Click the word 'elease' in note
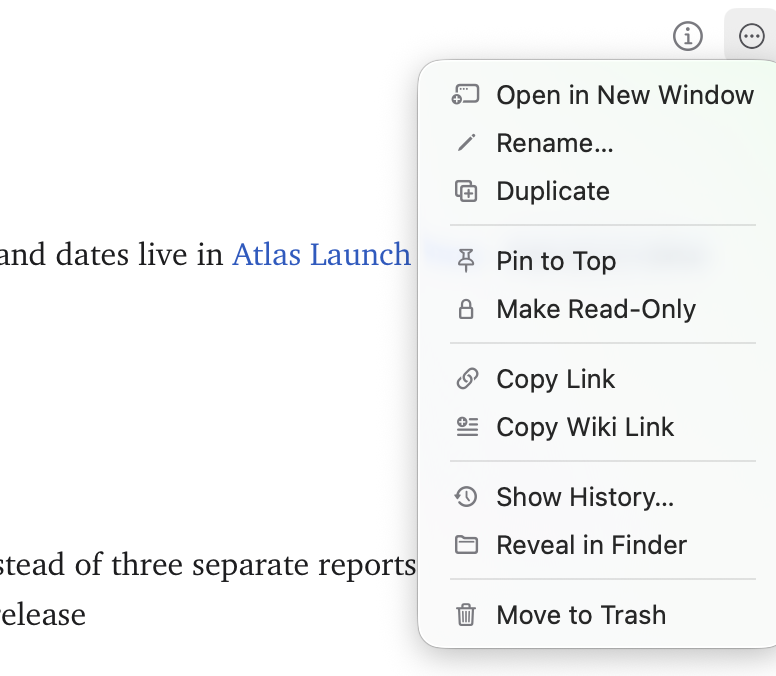 [x=43, y=615]
